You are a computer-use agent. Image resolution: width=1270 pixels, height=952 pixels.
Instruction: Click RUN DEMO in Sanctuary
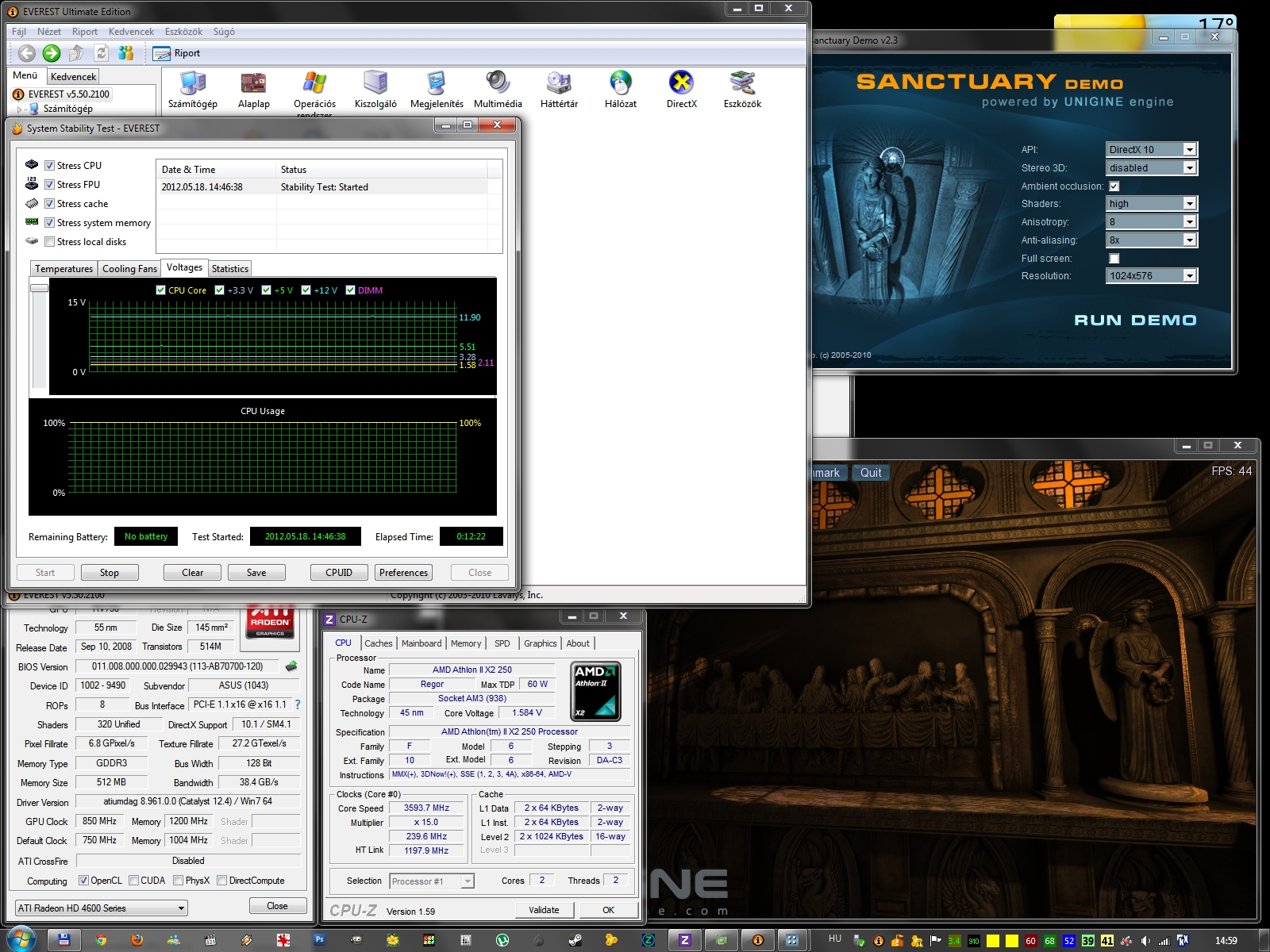(1135, 320)
